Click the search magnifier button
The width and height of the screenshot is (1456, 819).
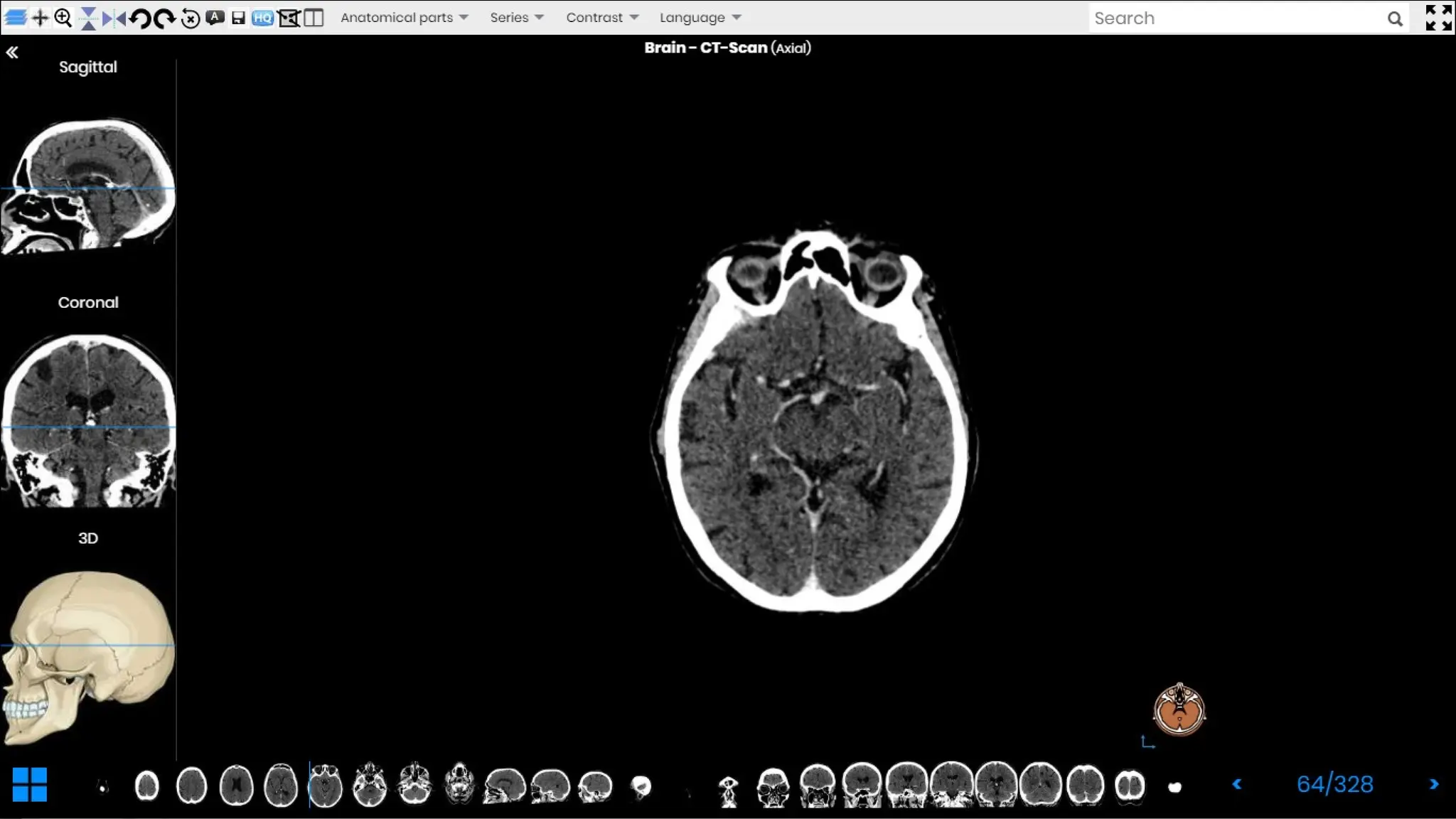[x=1395, y=19]
